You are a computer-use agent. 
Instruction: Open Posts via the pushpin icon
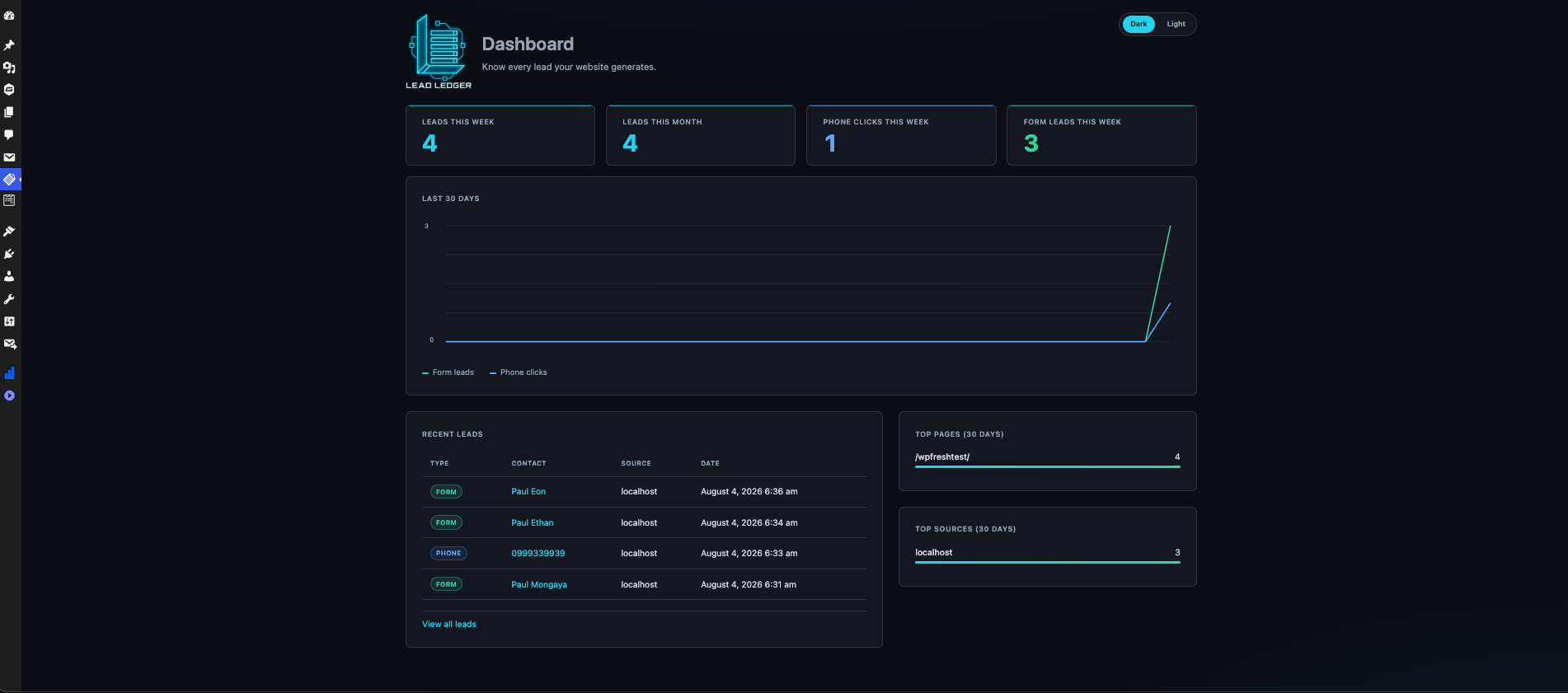click(9, 45)
